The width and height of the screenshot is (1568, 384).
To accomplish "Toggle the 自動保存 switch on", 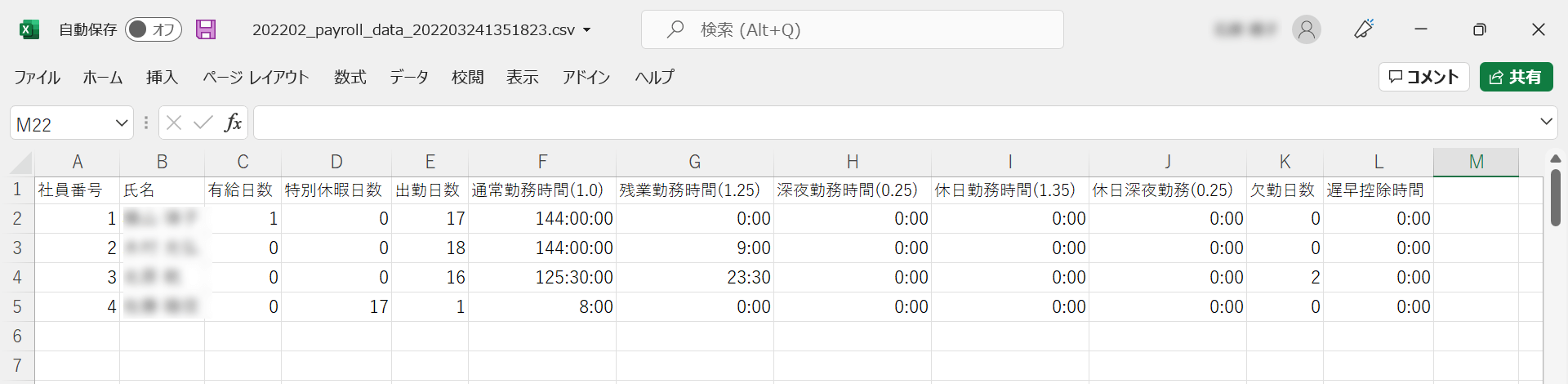I will point(153,30).
